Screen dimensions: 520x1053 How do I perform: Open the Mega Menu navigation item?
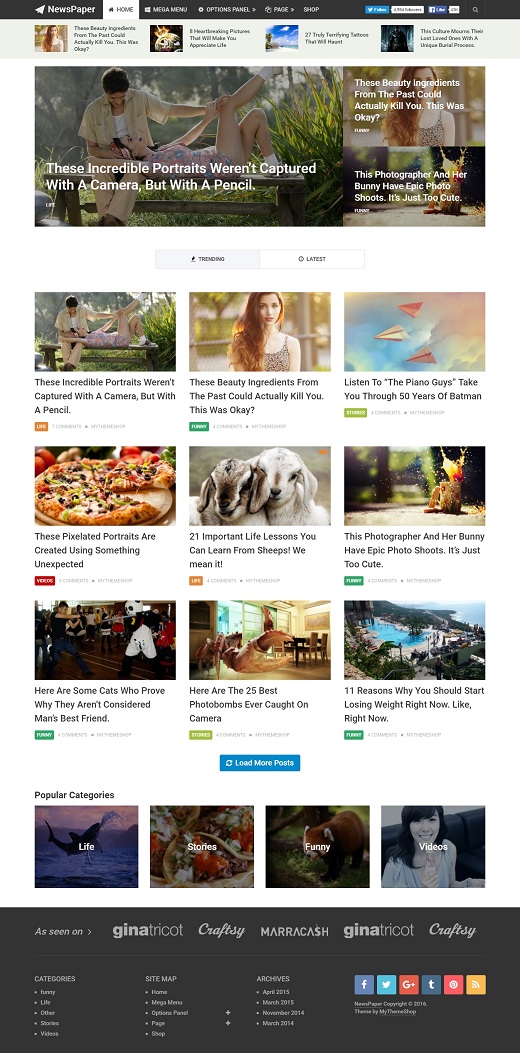[x=166, y=10]
